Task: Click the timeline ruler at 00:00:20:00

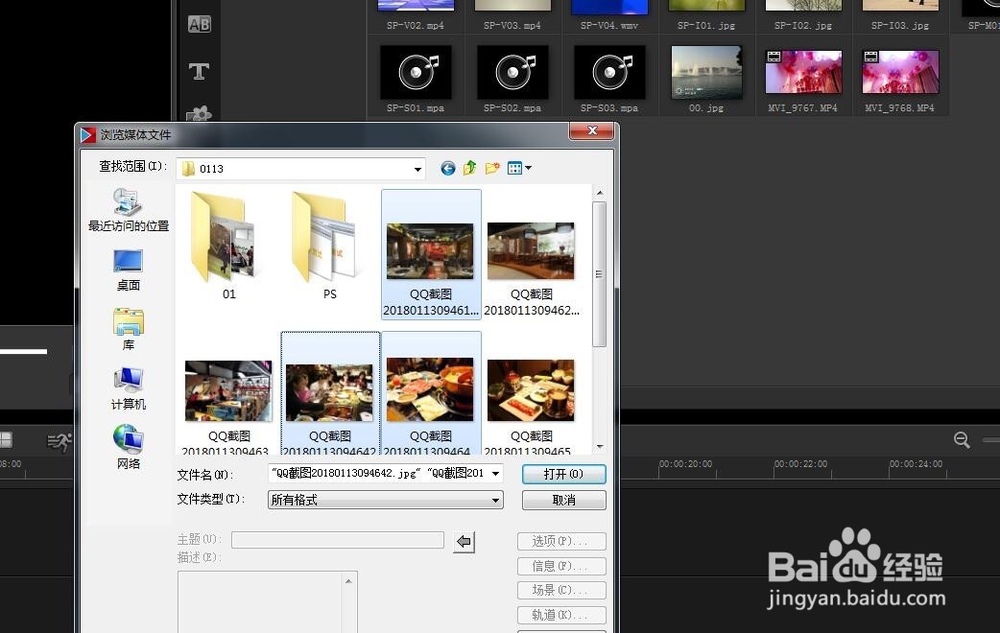Action: tap(686, 464)
